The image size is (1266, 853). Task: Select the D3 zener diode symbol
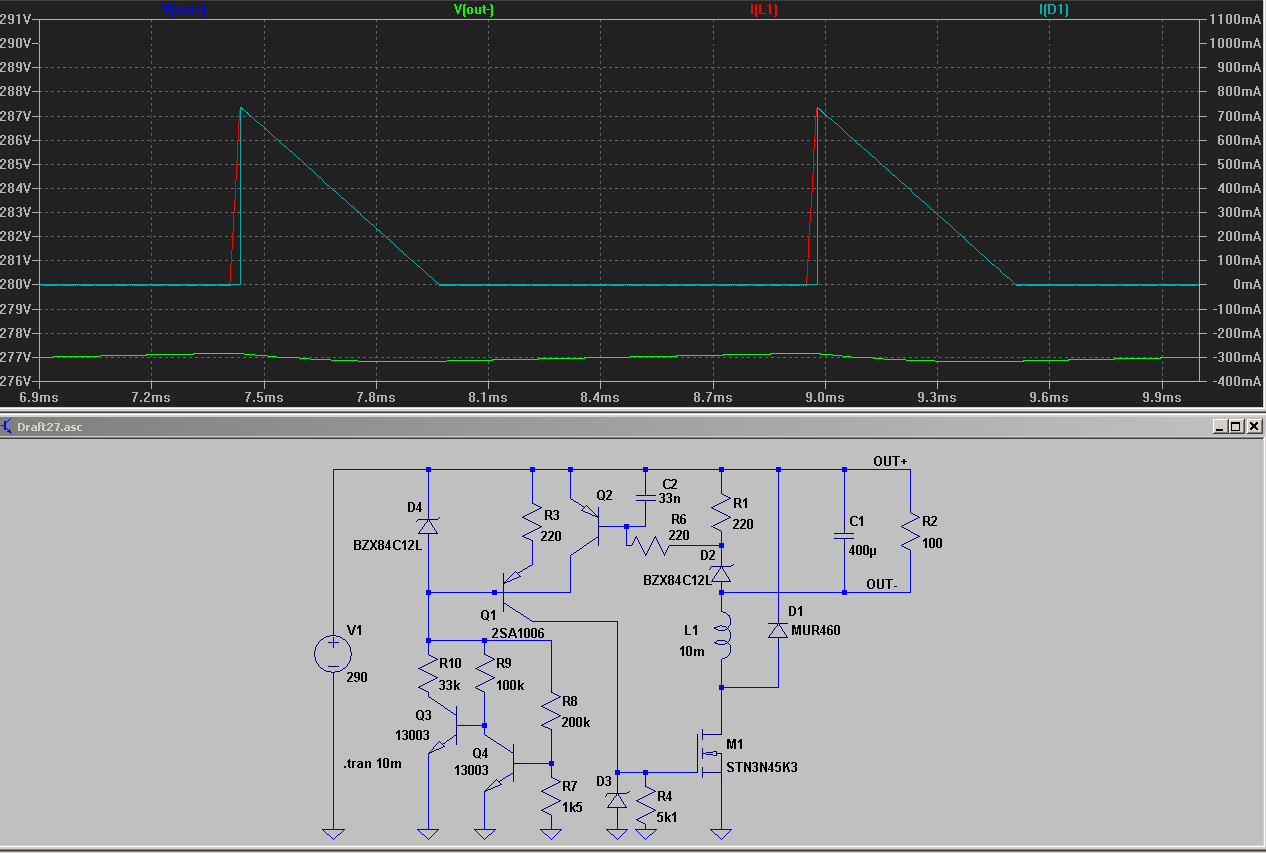[x=617, y=798]
